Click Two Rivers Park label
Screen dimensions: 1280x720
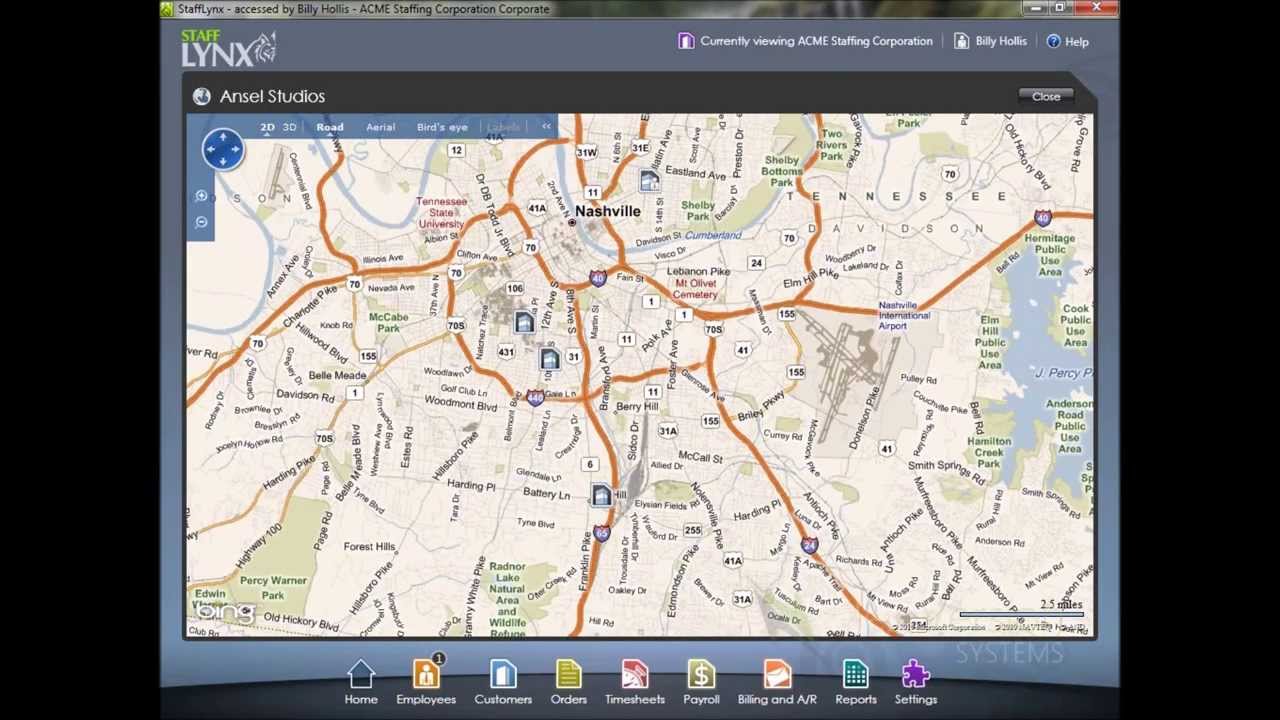pyautogui.click(x=831, y=144)
